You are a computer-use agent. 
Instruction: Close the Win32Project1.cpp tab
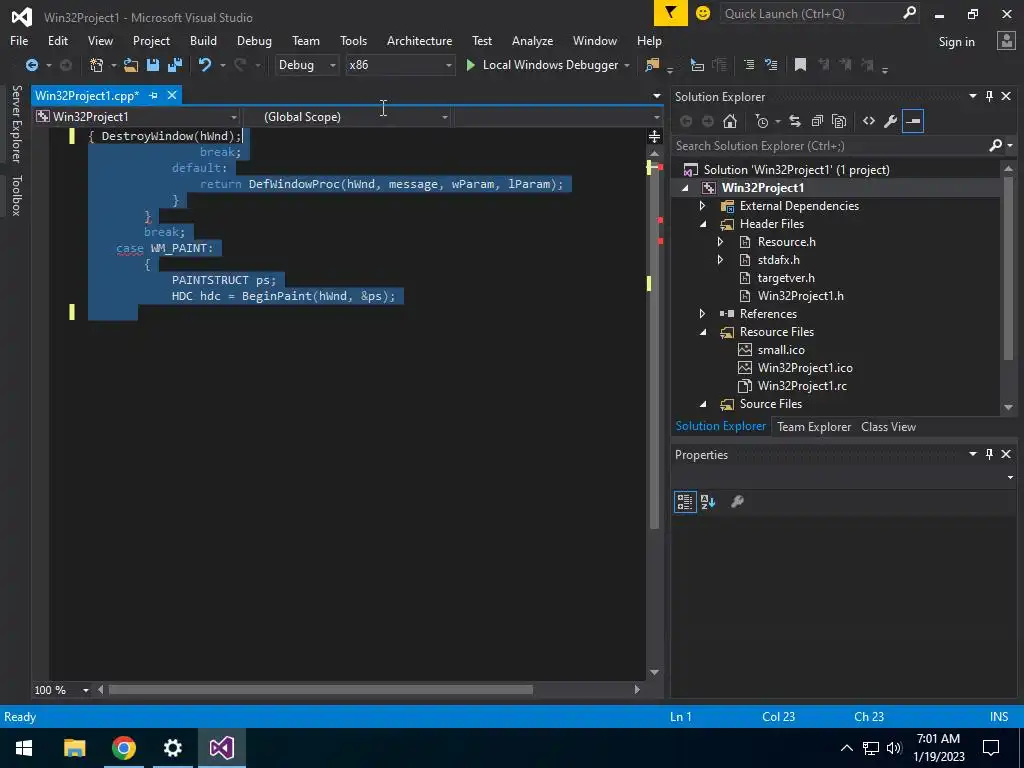172,95
